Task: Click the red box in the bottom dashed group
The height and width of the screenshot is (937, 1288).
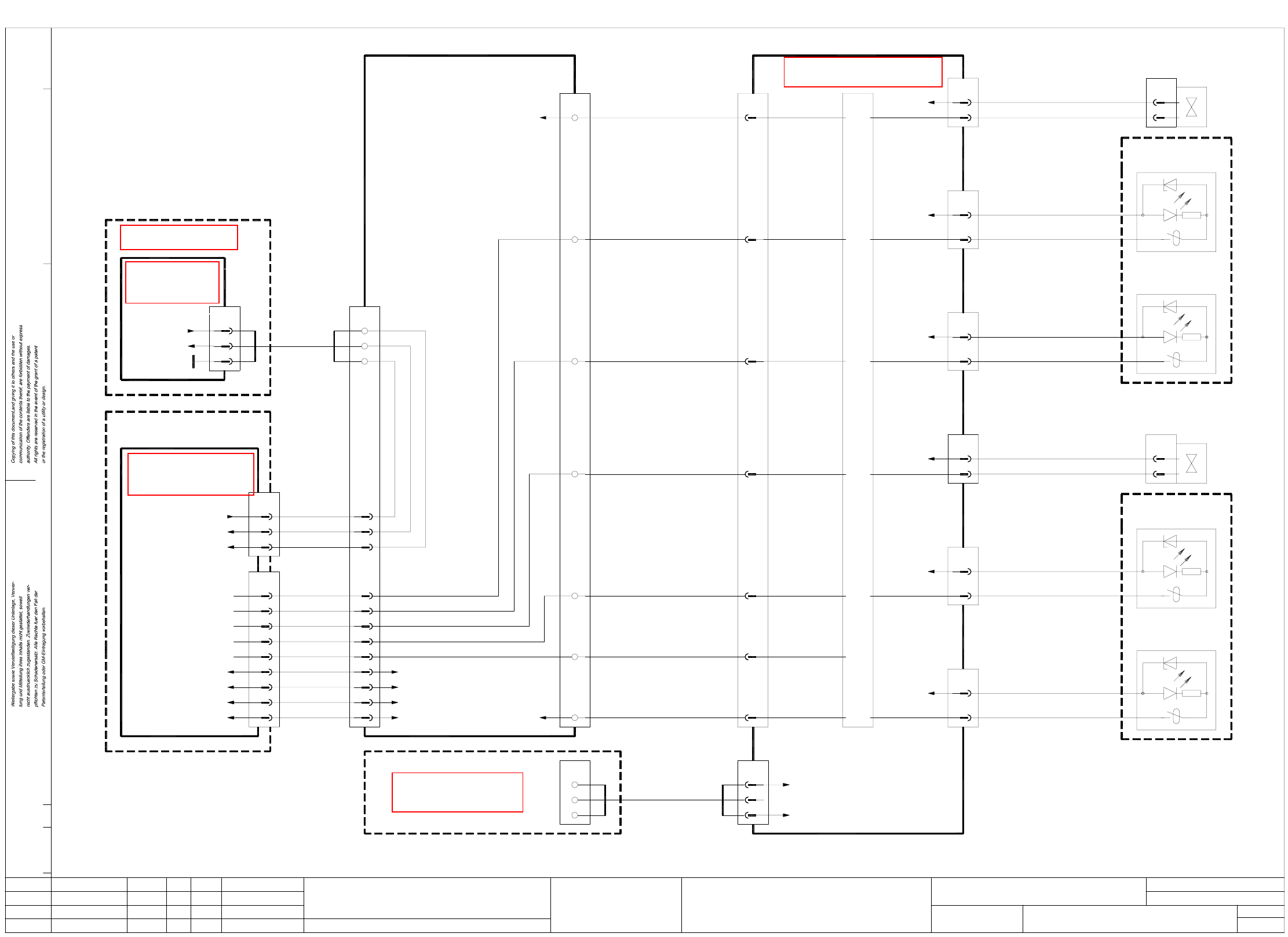Action: [x=457, y=792]
